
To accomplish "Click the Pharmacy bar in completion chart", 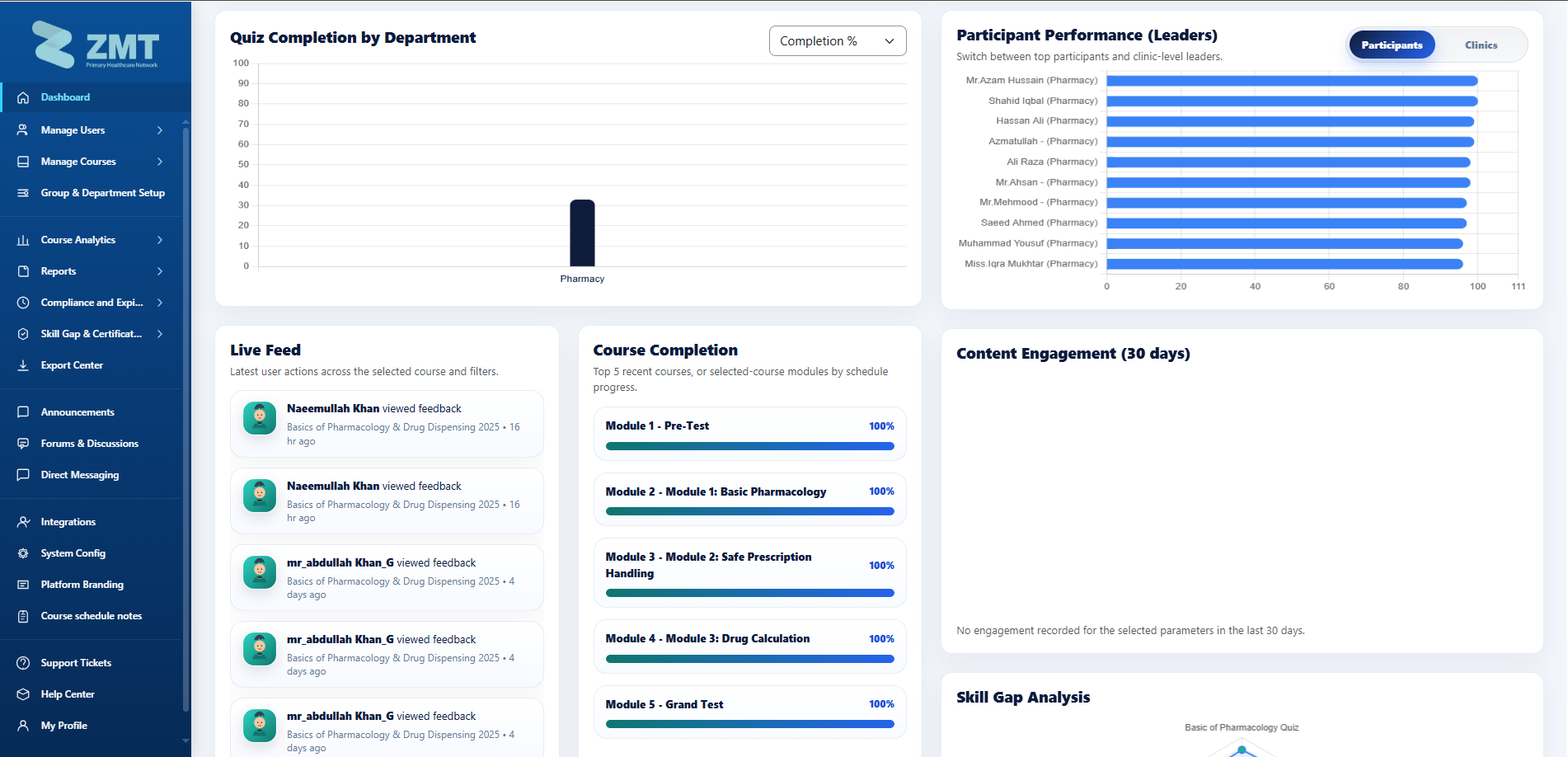I will click(x=582, y=233).
